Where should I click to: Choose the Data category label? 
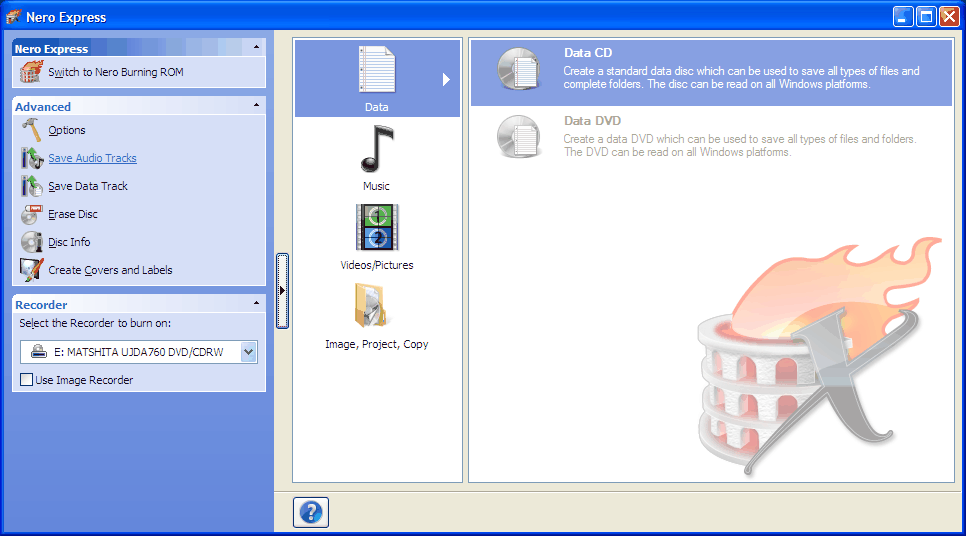[376, 107]
